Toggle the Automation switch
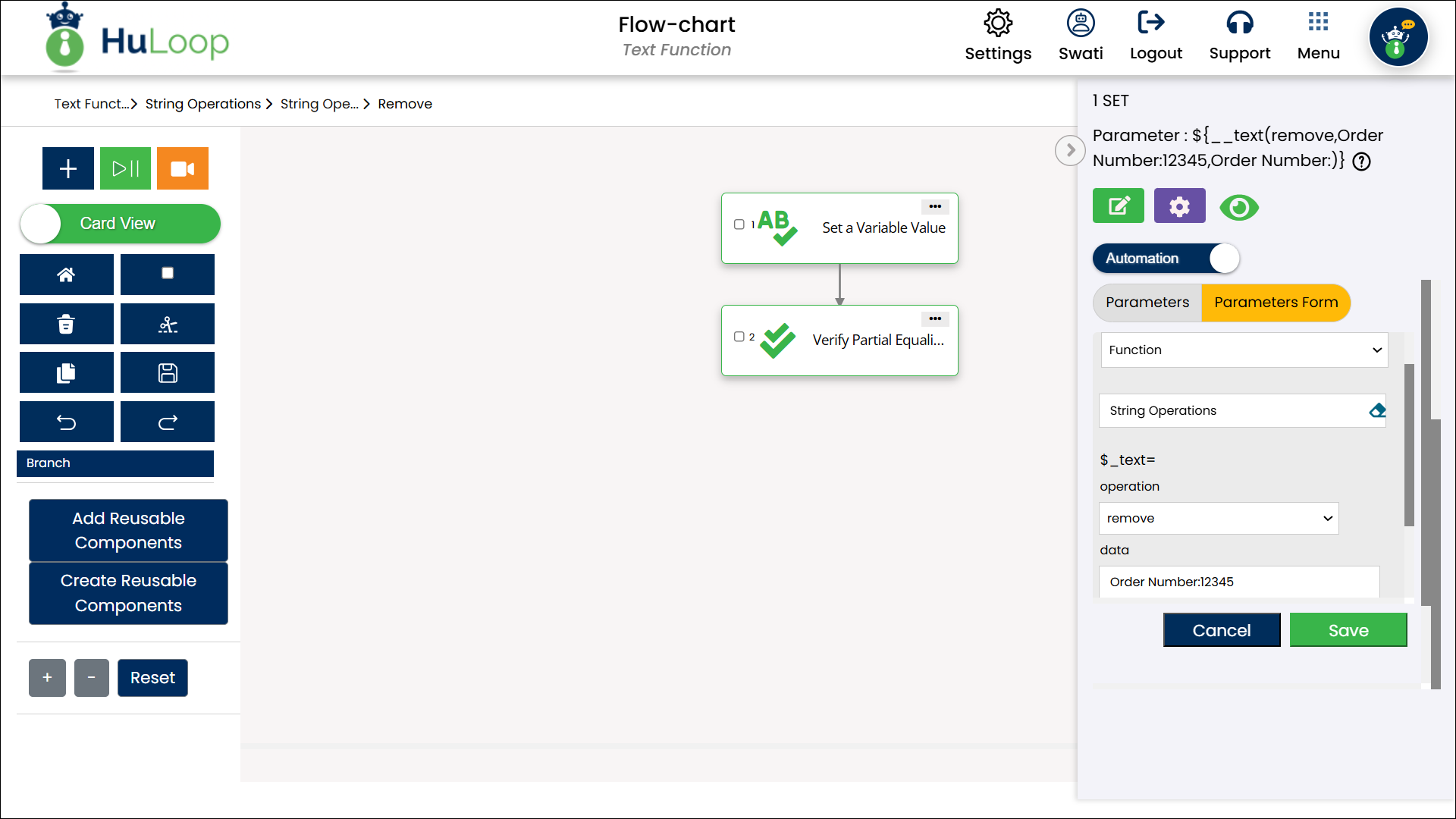 tap(1166, 259)
